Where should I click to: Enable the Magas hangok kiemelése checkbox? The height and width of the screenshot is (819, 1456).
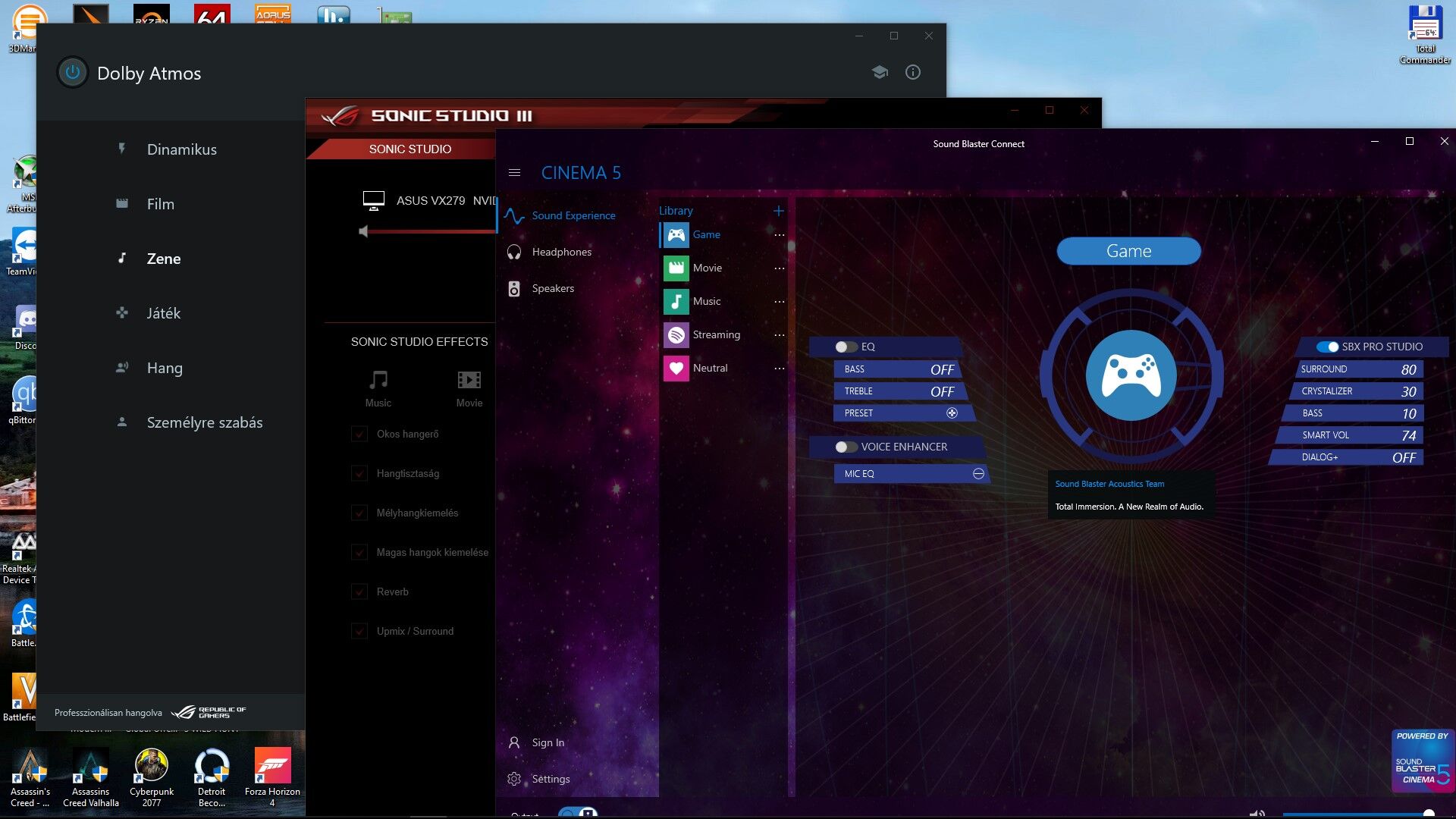pos(359,552)
